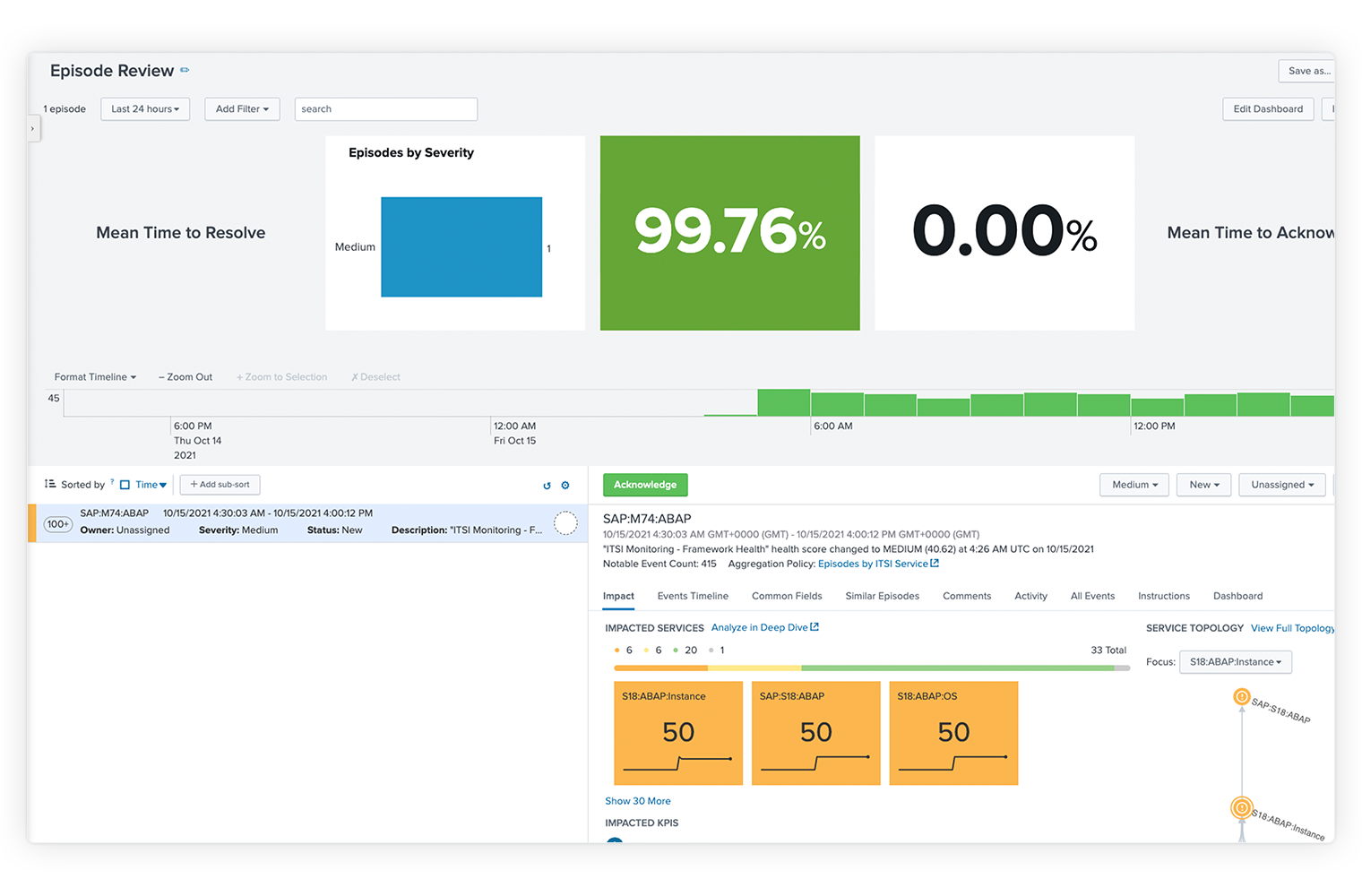Open Episodes by ITSI Service external link icon
1362x896 pixels.
(935, 563)
